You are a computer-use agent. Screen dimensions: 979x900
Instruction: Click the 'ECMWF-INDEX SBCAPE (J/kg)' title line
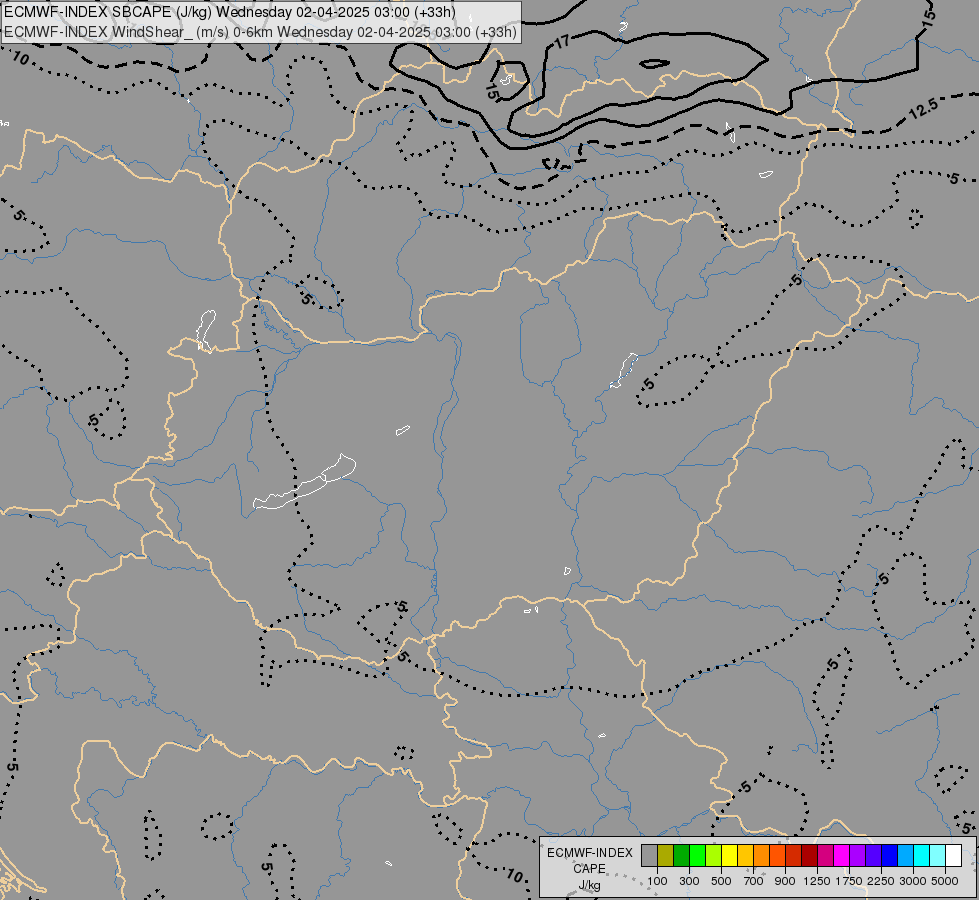click(230, 12)
